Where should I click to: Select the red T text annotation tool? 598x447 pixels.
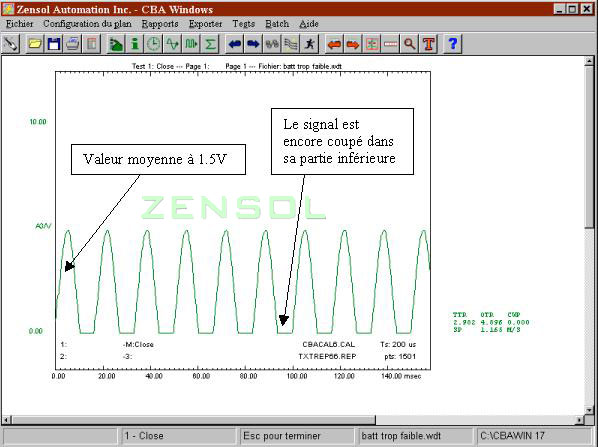[x=429, y=44]
